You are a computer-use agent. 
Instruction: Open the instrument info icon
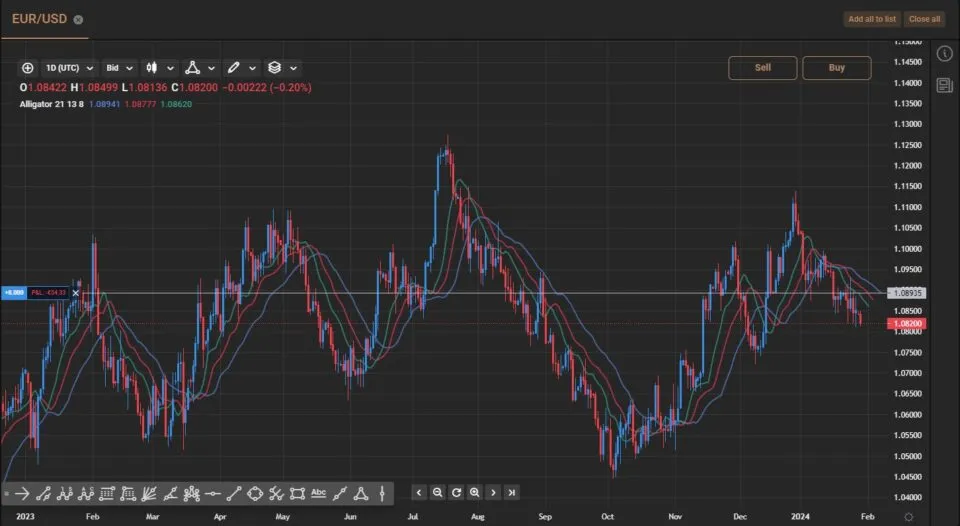click(x=944, y=53)
